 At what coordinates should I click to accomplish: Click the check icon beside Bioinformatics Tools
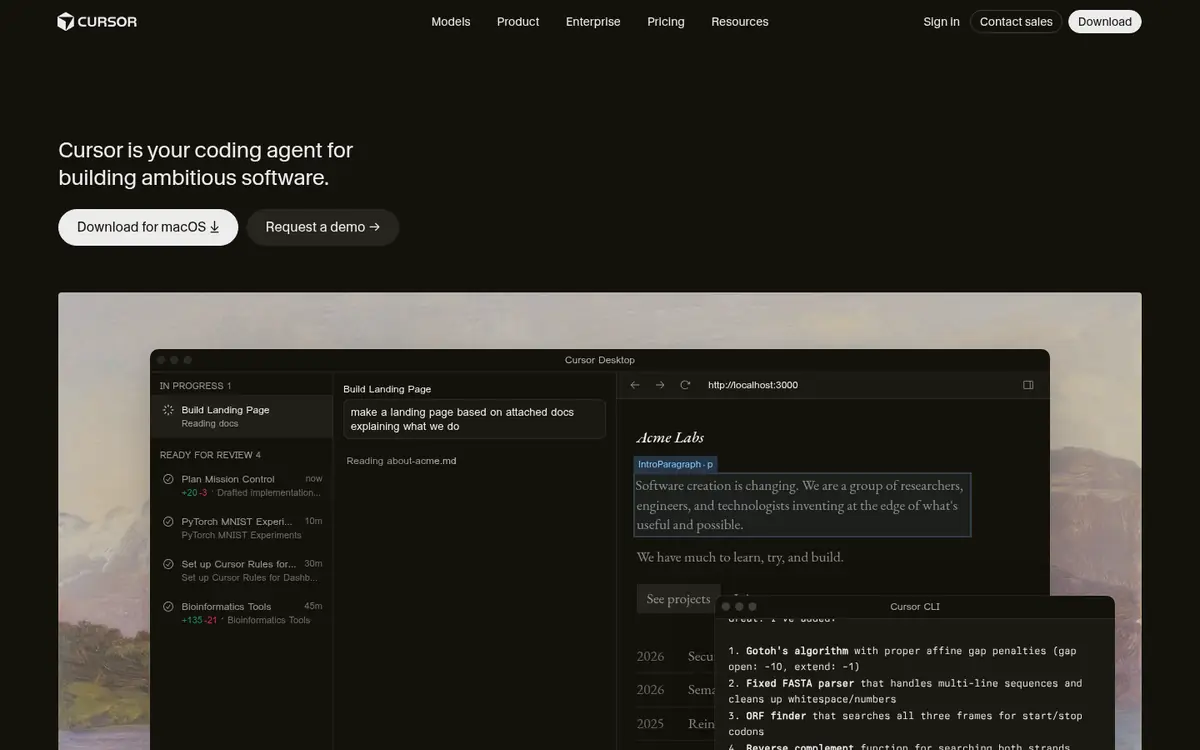(x=168, y=606)
